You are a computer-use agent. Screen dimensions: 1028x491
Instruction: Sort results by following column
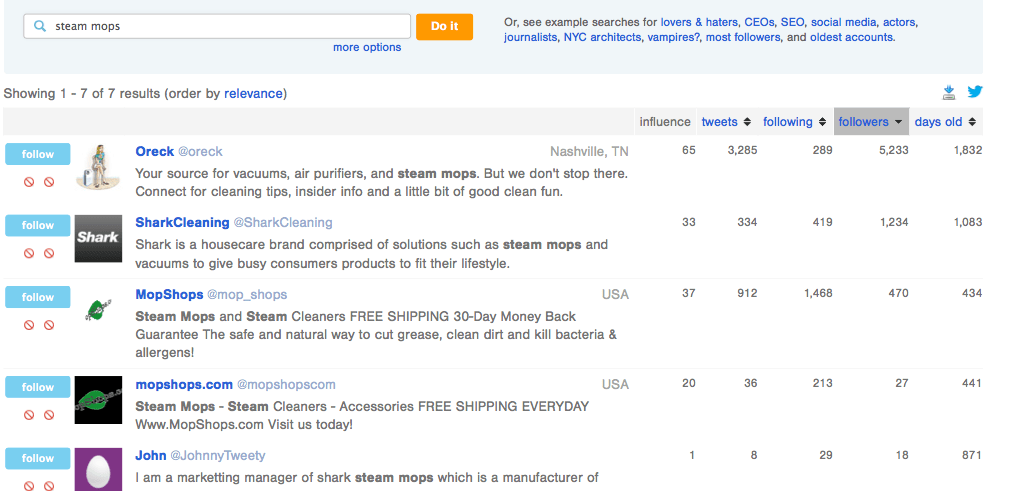click(794, 122)
